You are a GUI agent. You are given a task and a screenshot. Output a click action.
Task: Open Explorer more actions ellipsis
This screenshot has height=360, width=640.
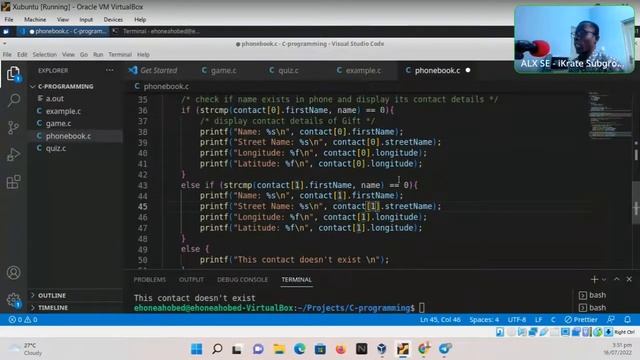click(109, 70)
